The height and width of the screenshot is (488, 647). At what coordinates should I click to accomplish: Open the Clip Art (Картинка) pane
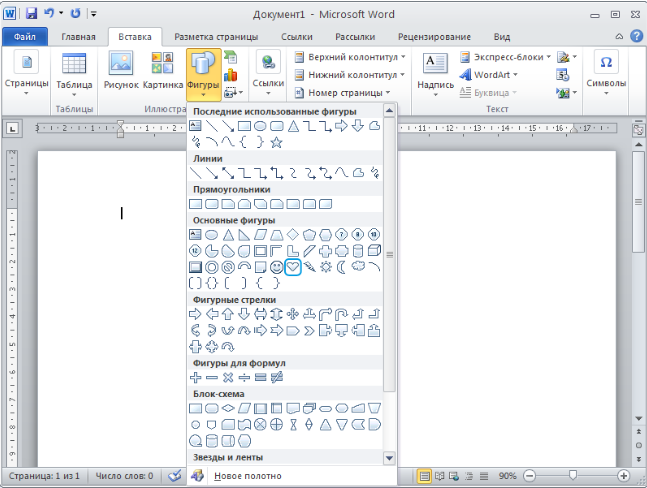point(163,70)
